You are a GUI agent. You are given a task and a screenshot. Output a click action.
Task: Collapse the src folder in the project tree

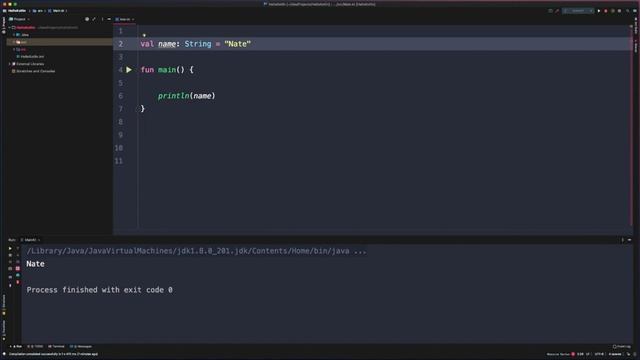click(x=14, y=49)
